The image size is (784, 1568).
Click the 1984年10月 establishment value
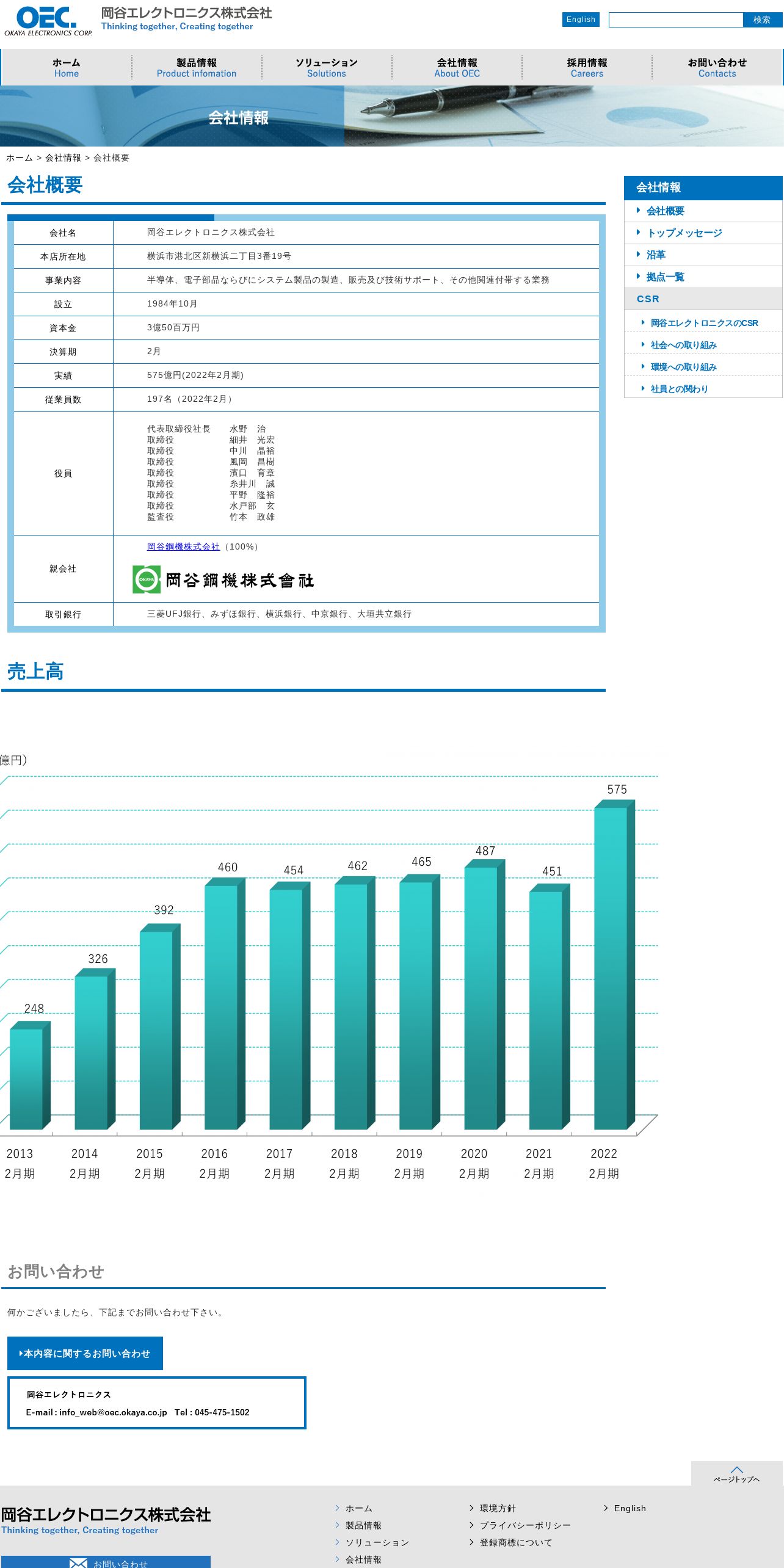(172, 303)
